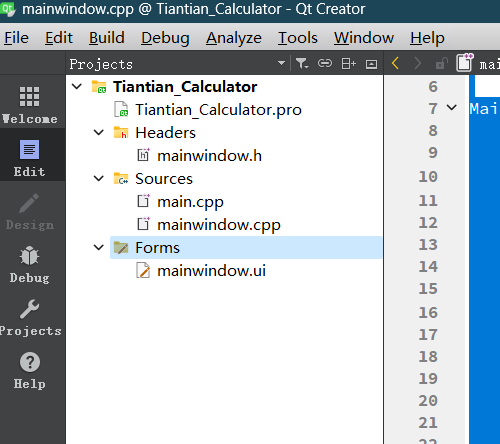The width and height of the screenshot is (500, 444).
Task: Select Tiantian_Calculator.pro file
Action: pyautogui.click(x=218, y=110)
